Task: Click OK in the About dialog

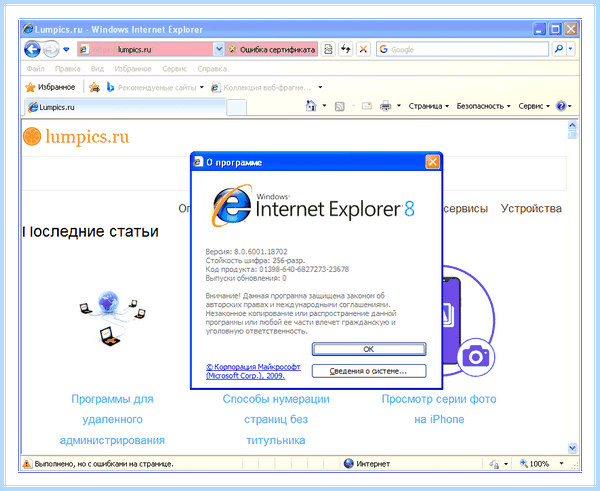Action: [x=369, y=349]
